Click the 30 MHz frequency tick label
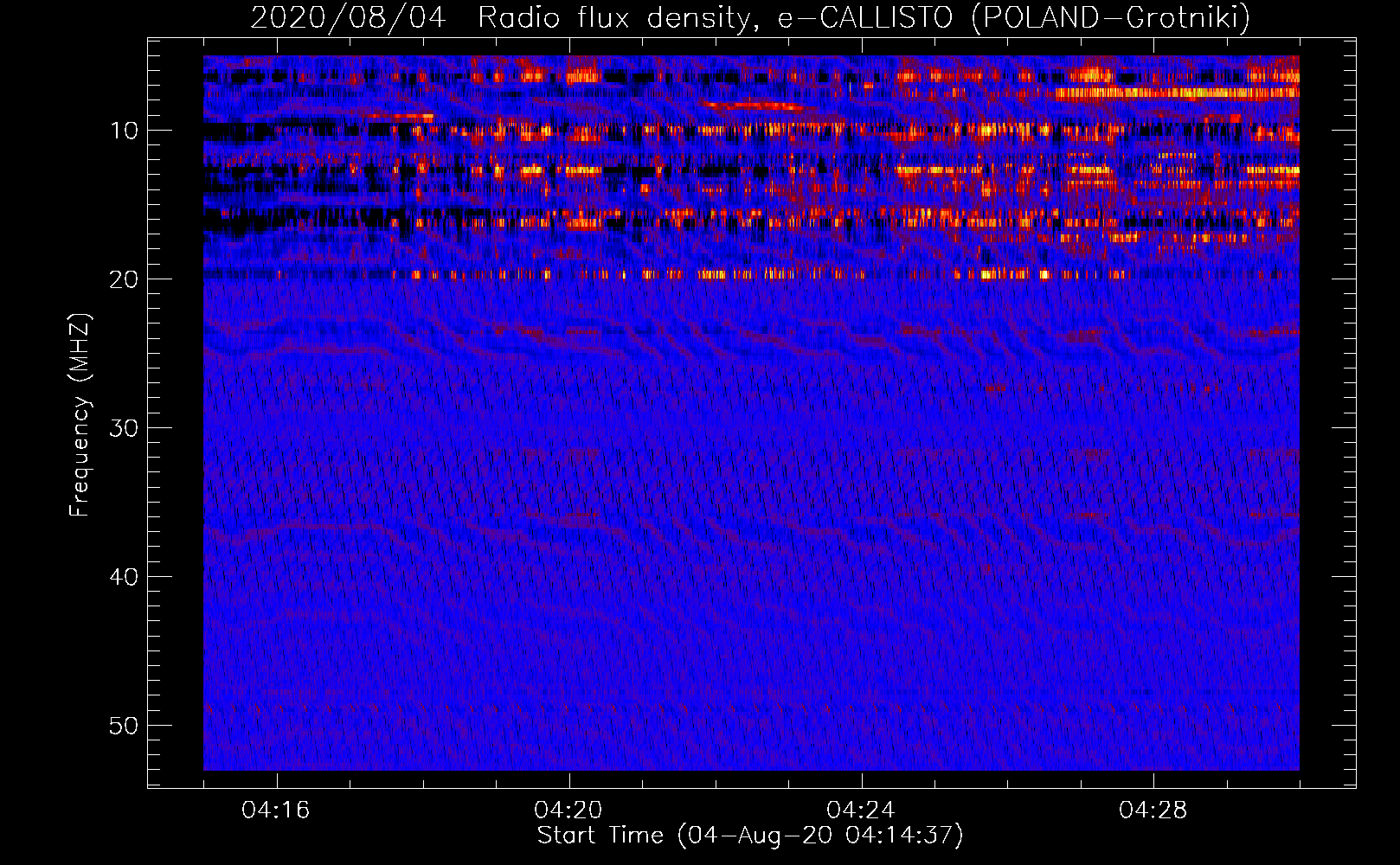The height and width of the screenshot is (865, 1400). [124, 428]
